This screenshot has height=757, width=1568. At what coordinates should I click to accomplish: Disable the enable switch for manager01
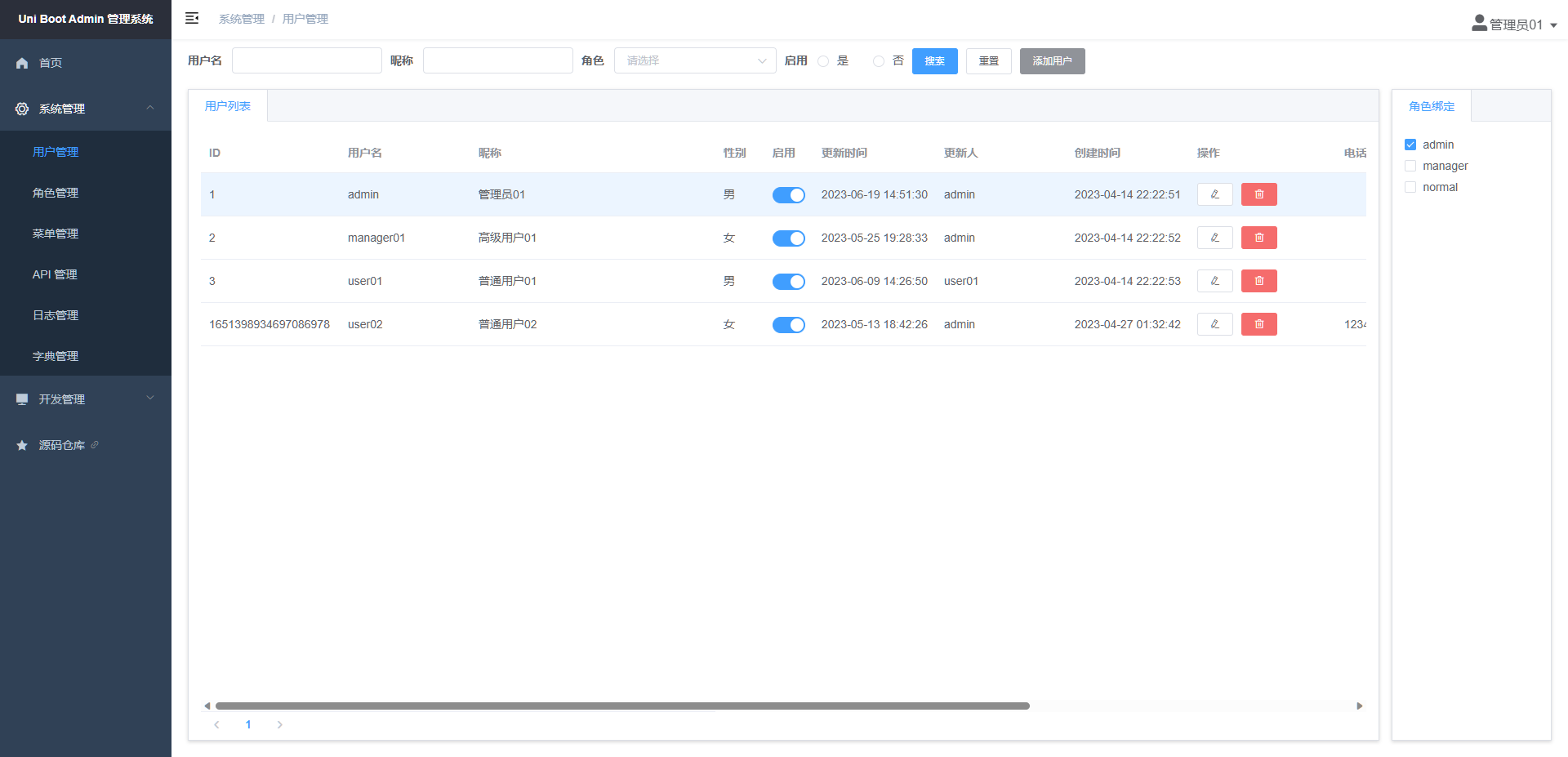788,238
